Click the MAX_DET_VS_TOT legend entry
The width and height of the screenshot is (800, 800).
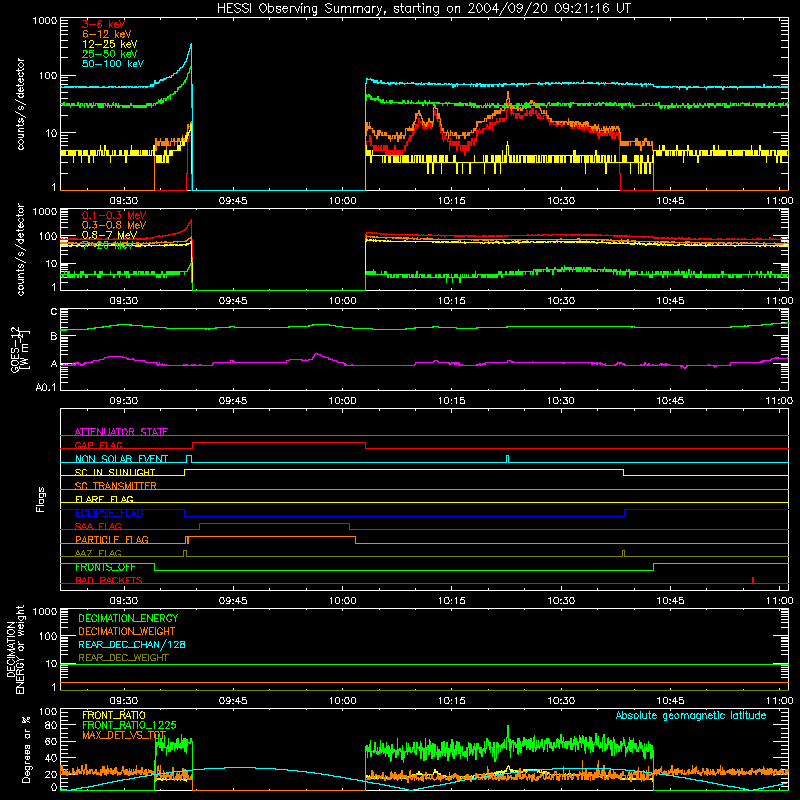[x=124, y=735]
